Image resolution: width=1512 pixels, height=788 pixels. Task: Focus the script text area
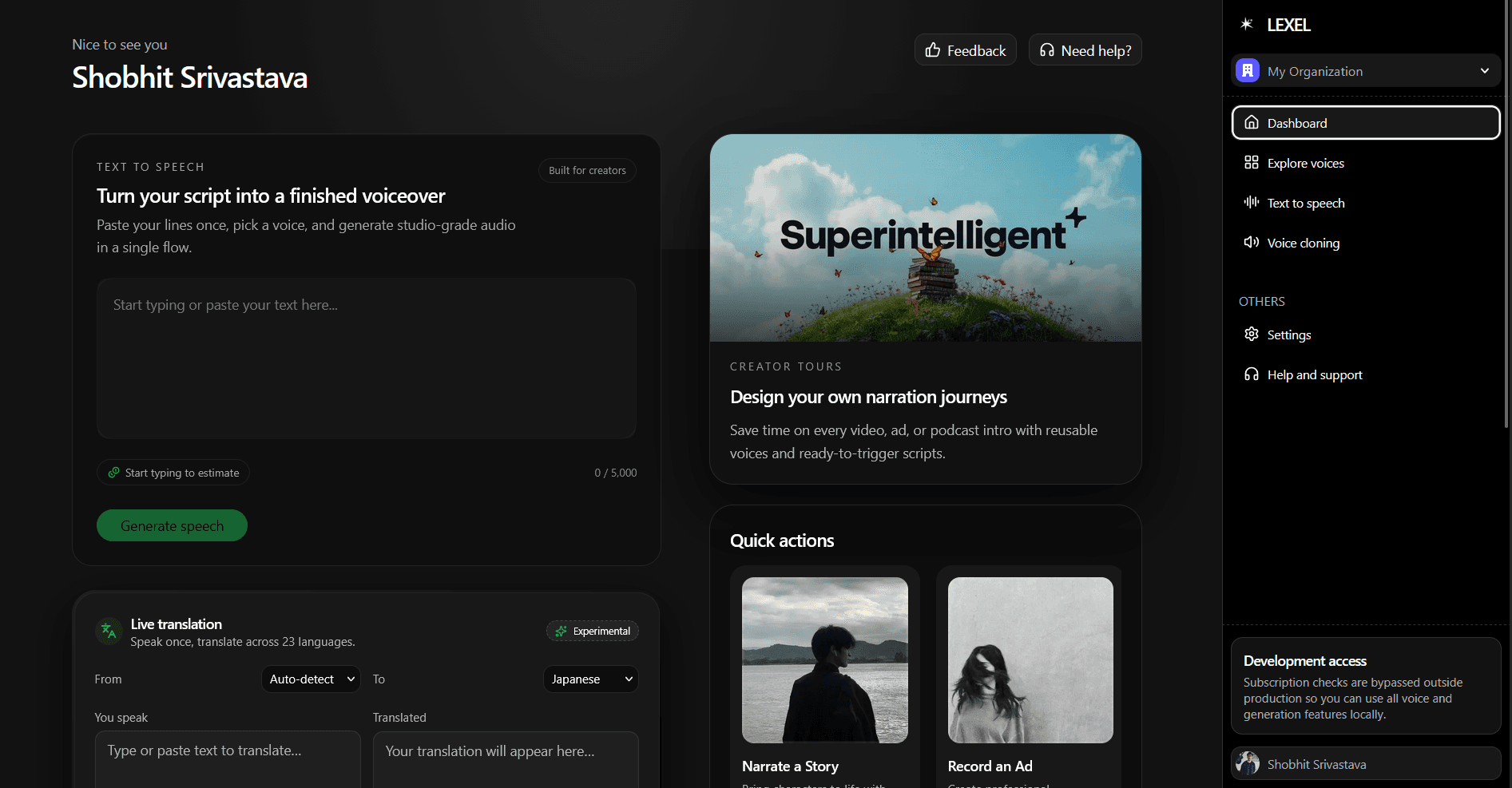point(367,358)
